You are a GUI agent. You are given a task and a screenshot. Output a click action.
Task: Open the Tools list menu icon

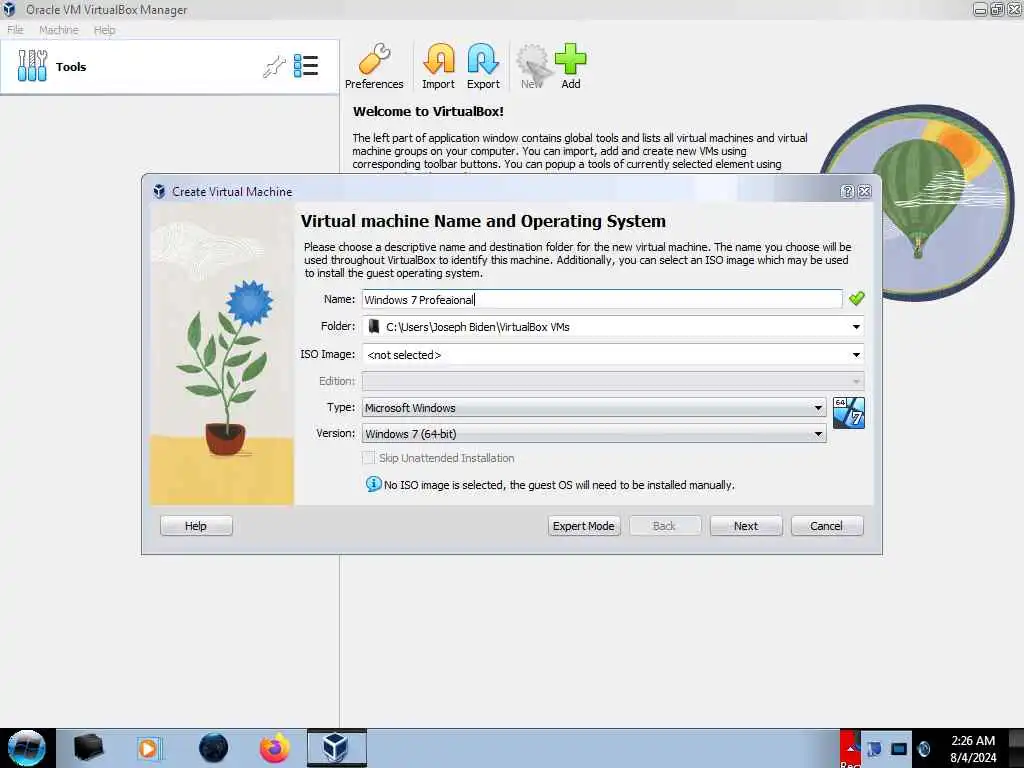coord(306,66)
